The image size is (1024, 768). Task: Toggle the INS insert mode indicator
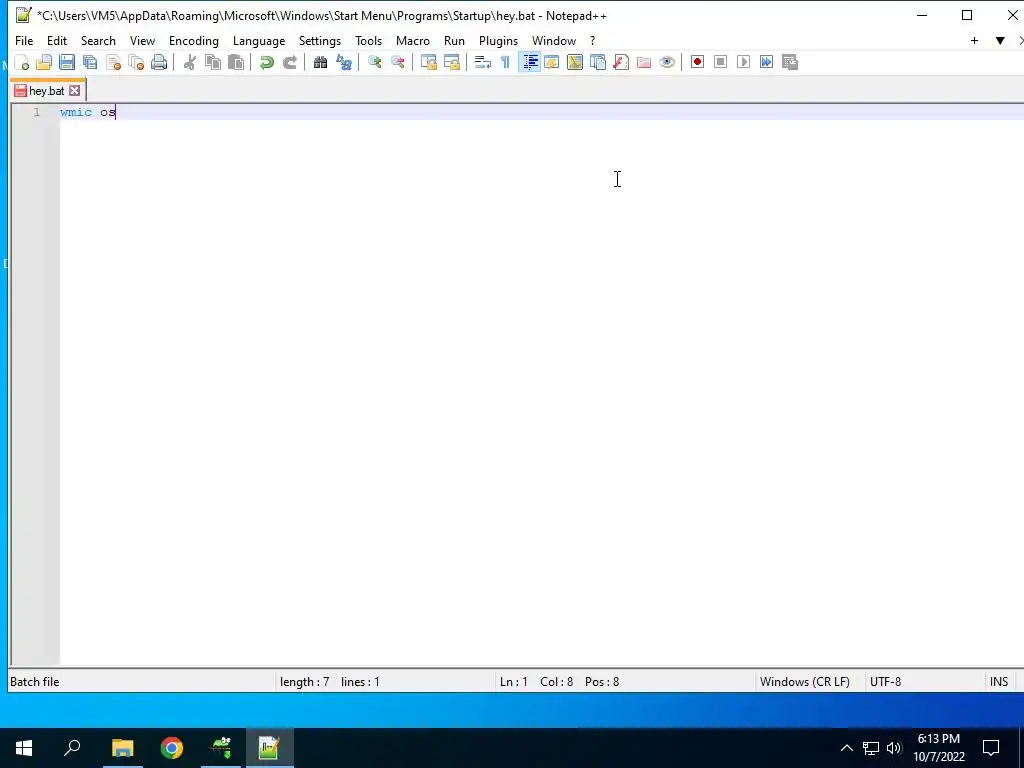(x=999, y=682)
